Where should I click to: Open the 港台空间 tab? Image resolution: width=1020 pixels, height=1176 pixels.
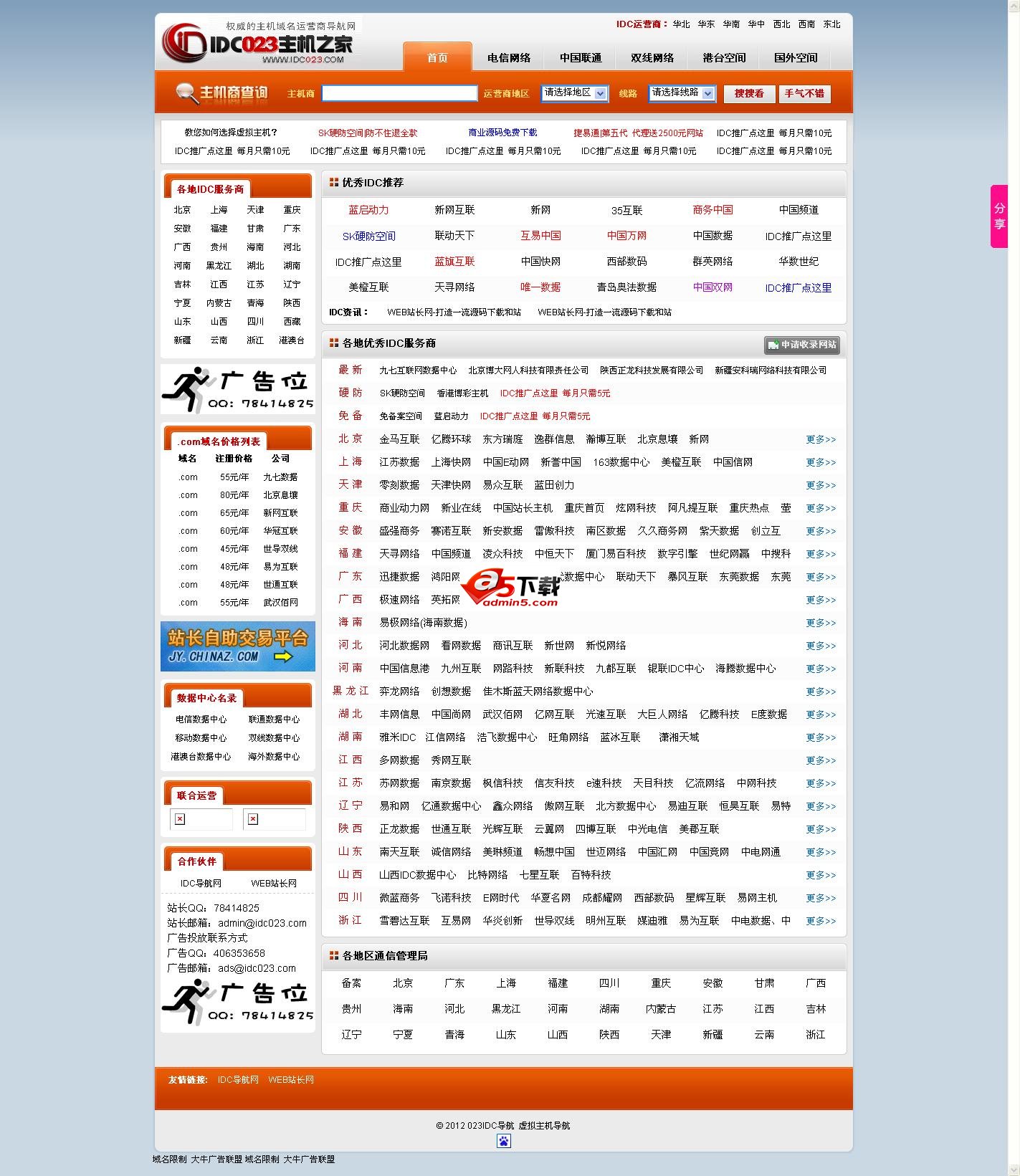coord(724,58)
